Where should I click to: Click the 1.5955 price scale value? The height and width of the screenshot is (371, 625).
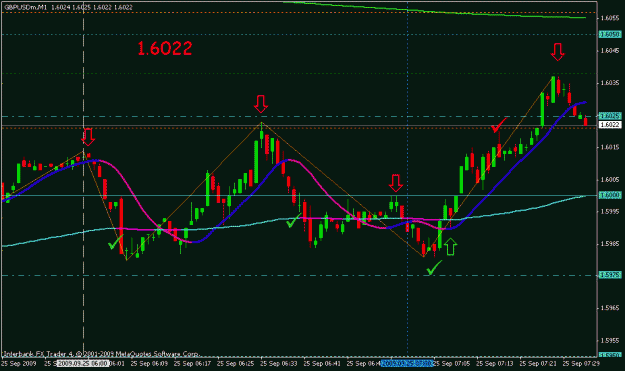pyautogui.click(x=610, y=341)
